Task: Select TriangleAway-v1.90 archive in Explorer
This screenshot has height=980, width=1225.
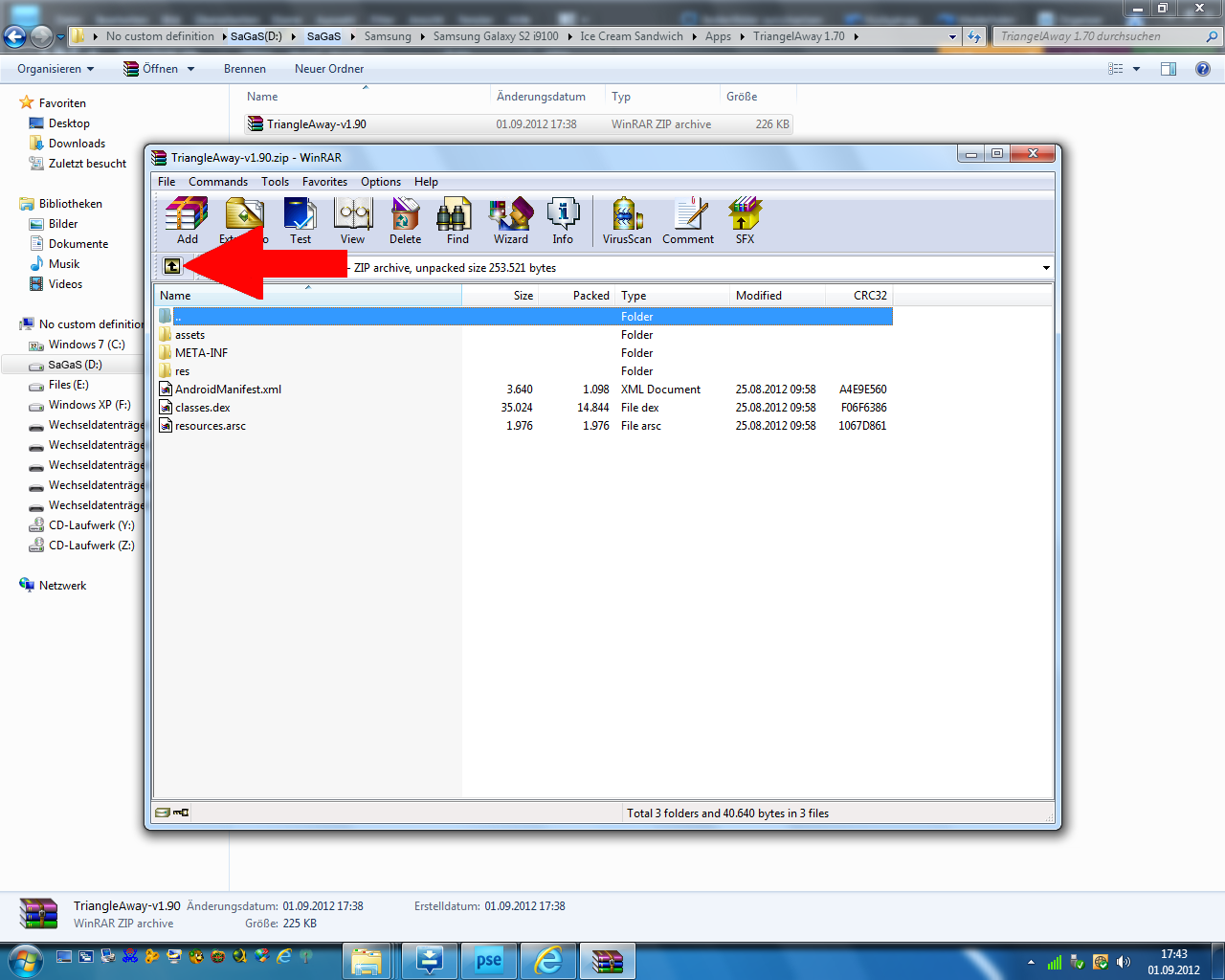Action: tap(518, 124)
